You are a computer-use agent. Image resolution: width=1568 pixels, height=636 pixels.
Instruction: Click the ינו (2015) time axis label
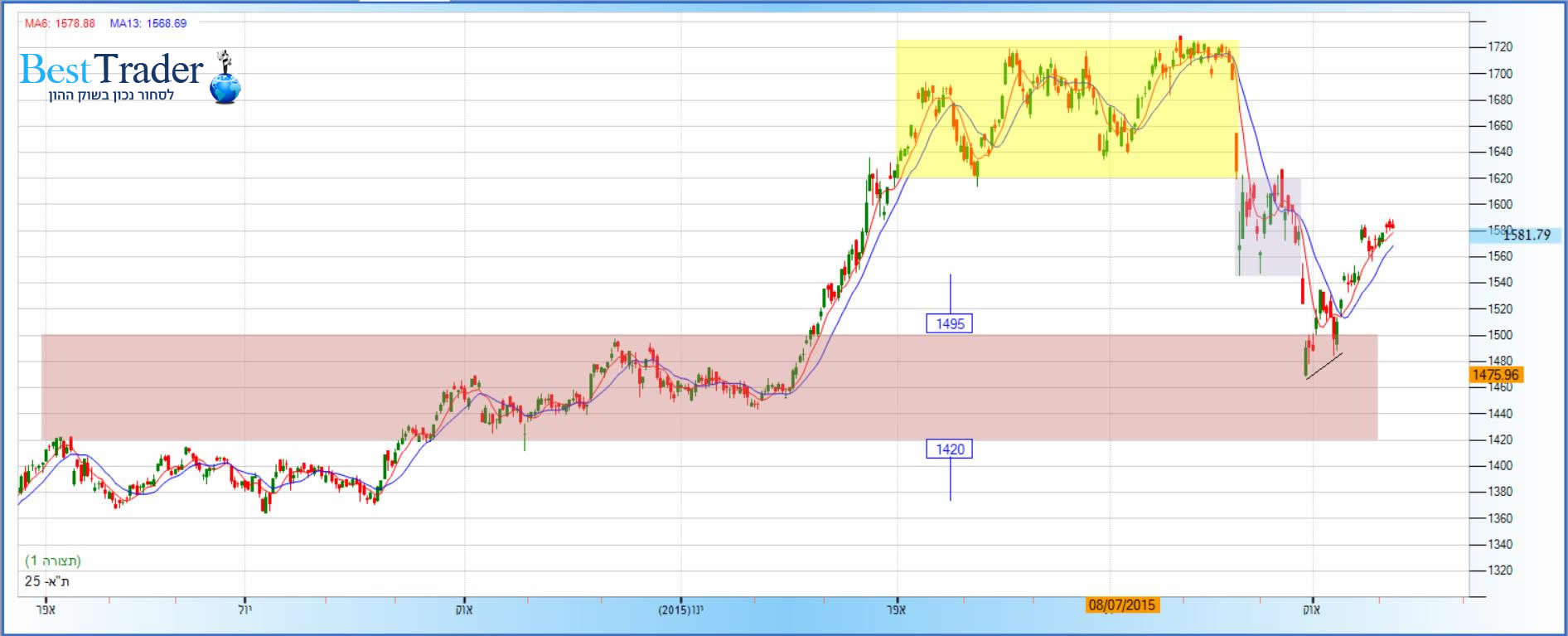[x=680, y=610]
